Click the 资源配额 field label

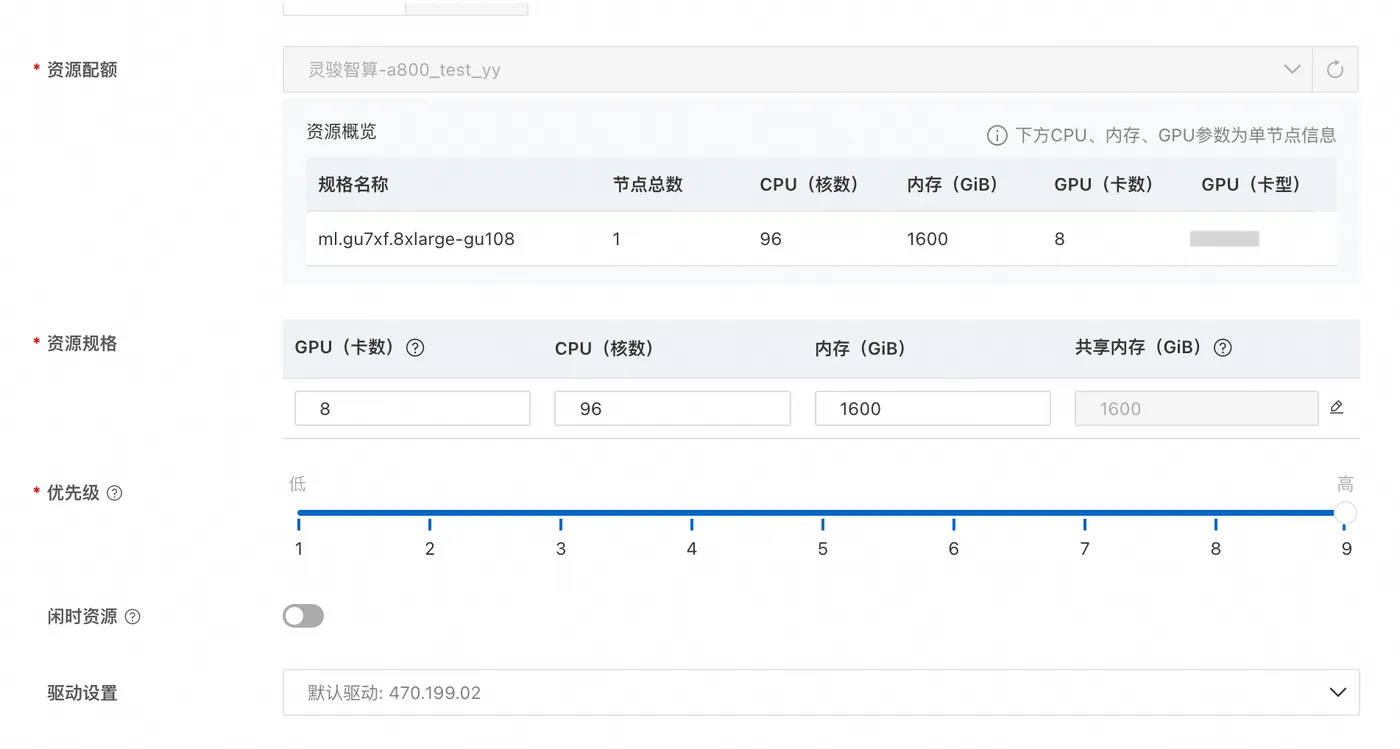pyautogui.click(x=82, y=69)
